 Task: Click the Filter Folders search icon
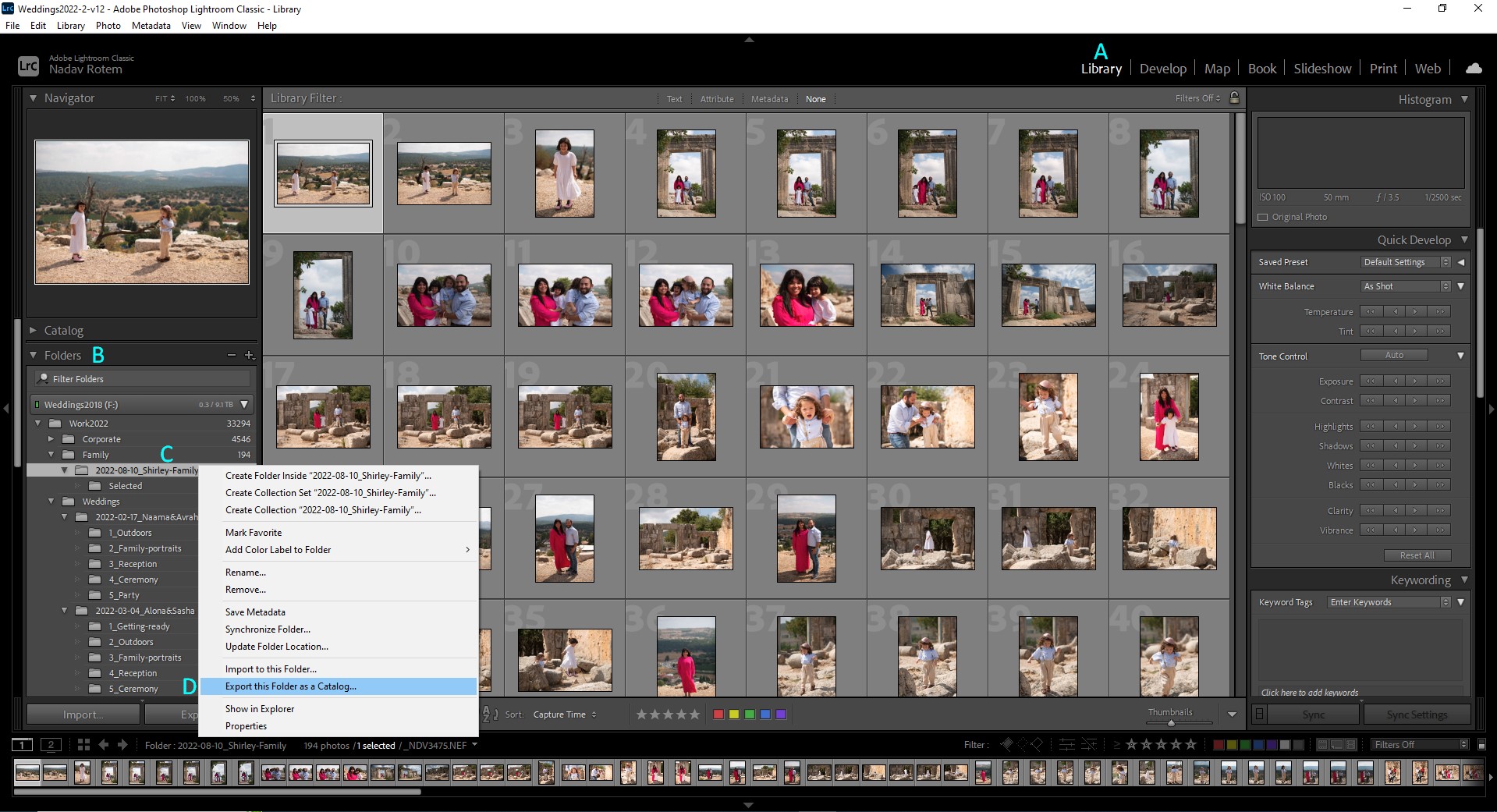43,378
